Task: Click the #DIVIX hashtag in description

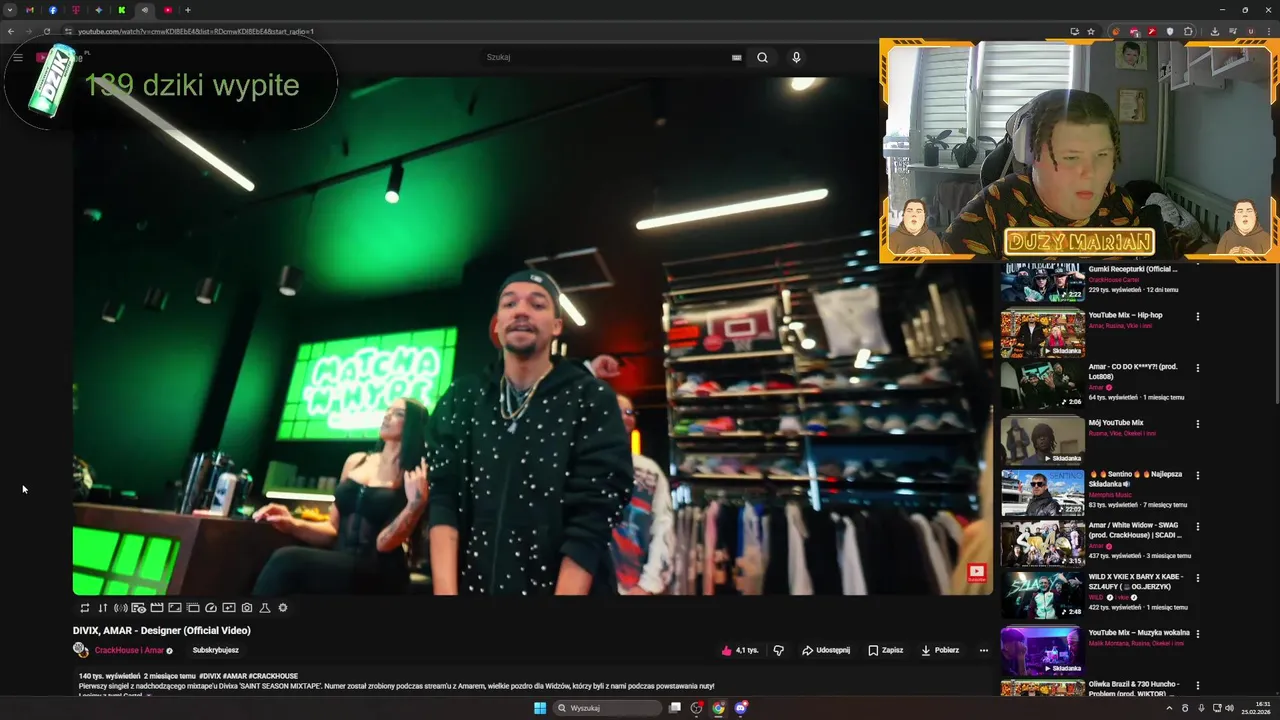Action: coord(209,676)
